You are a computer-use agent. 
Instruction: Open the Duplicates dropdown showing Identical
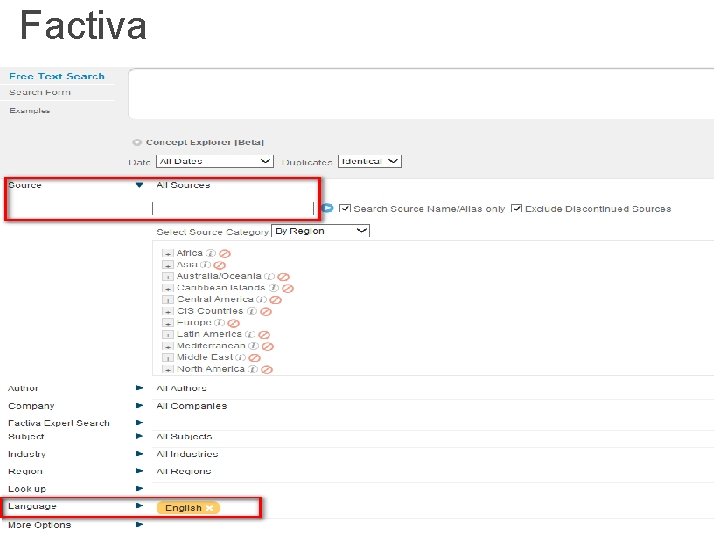370,161
